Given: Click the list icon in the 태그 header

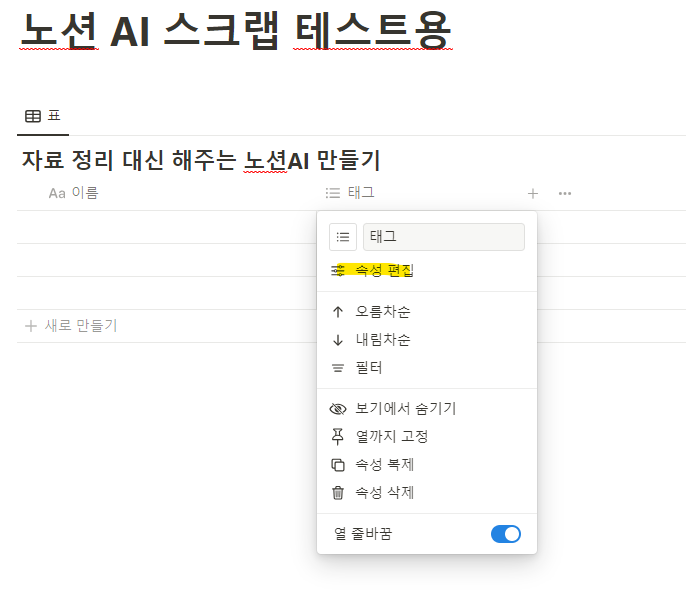Looking at the screenshot, I should [x=332, y=193].
